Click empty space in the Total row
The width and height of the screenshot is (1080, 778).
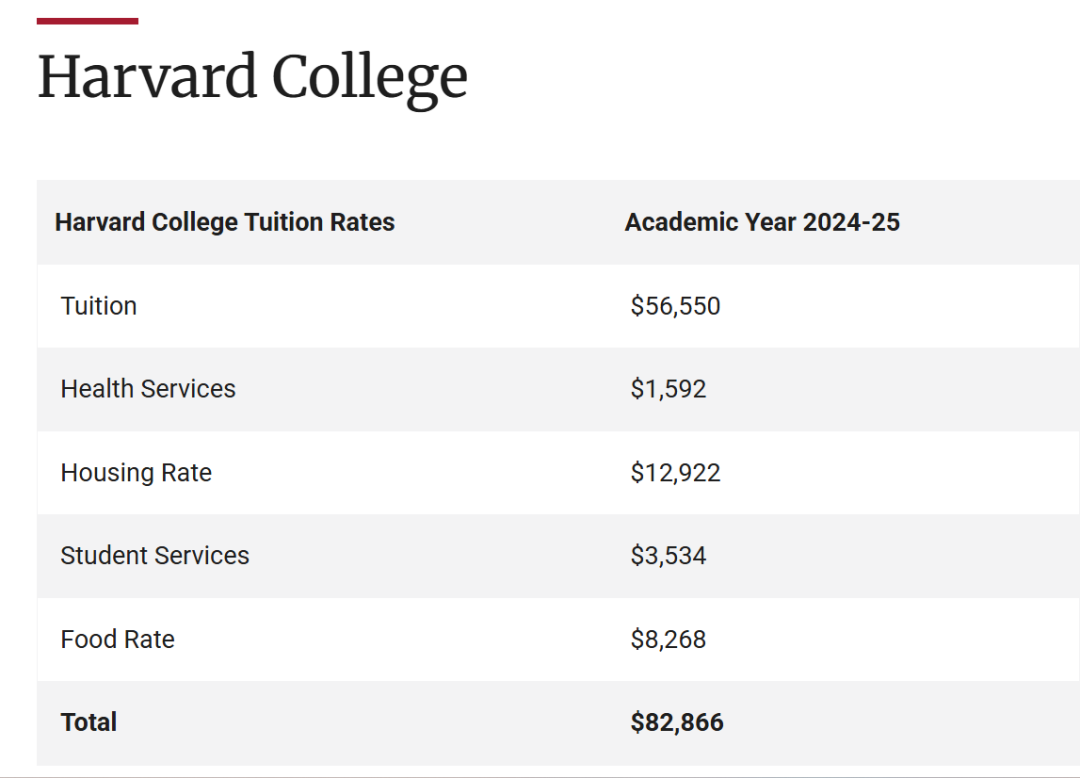[x=895, y=722]
